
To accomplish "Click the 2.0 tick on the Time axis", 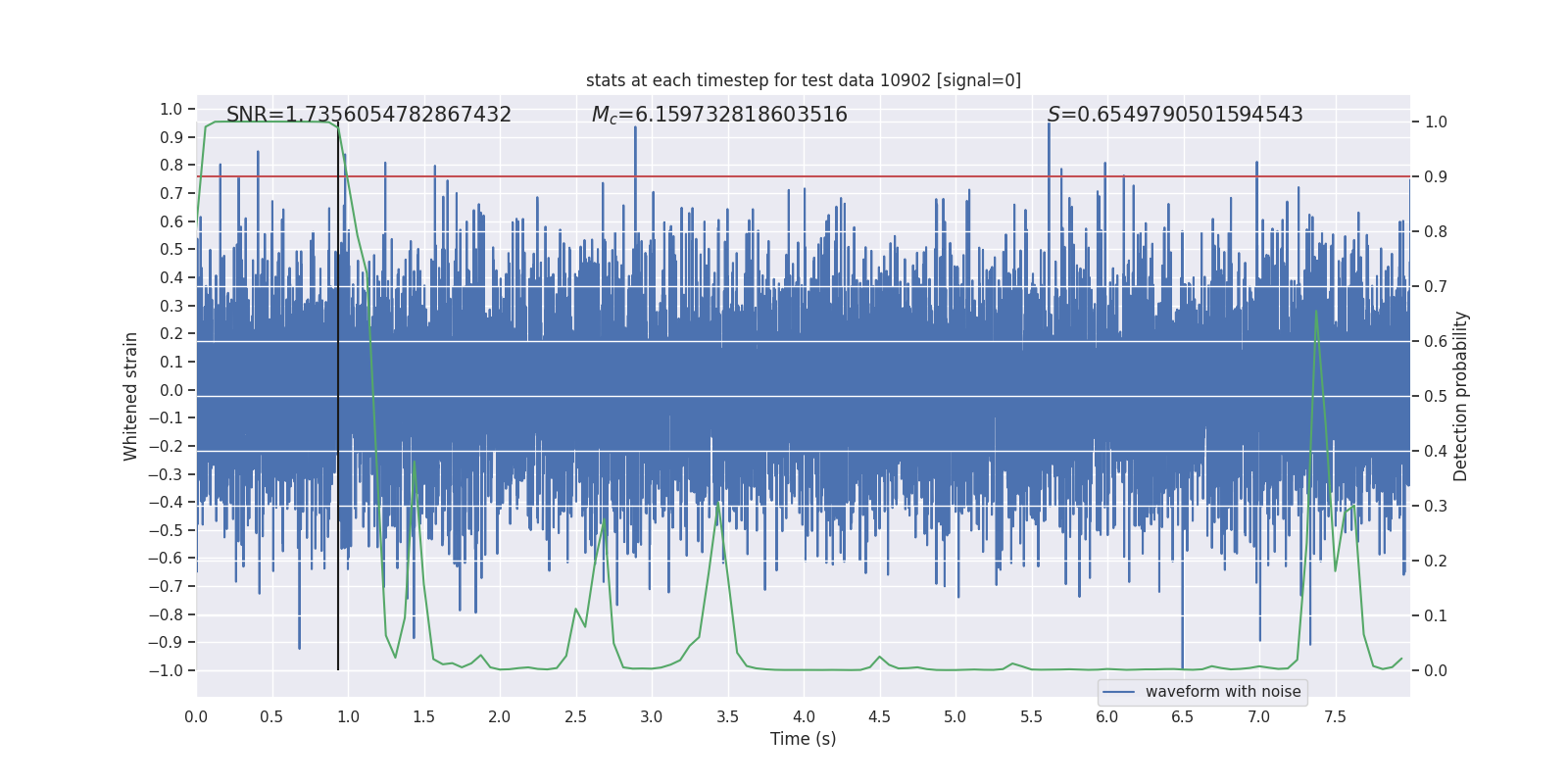I will click(x=500, y=716).
